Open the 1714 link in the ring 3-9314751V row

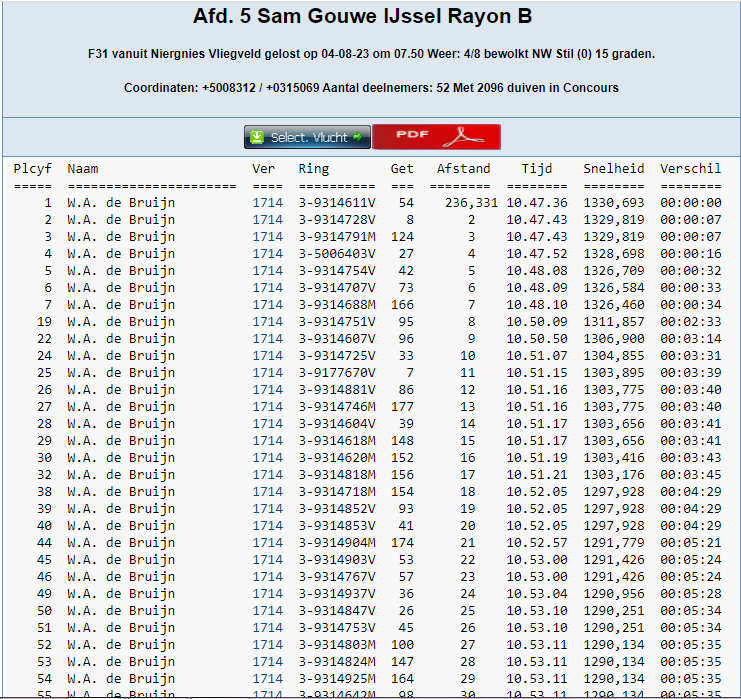tap(267, 322)
